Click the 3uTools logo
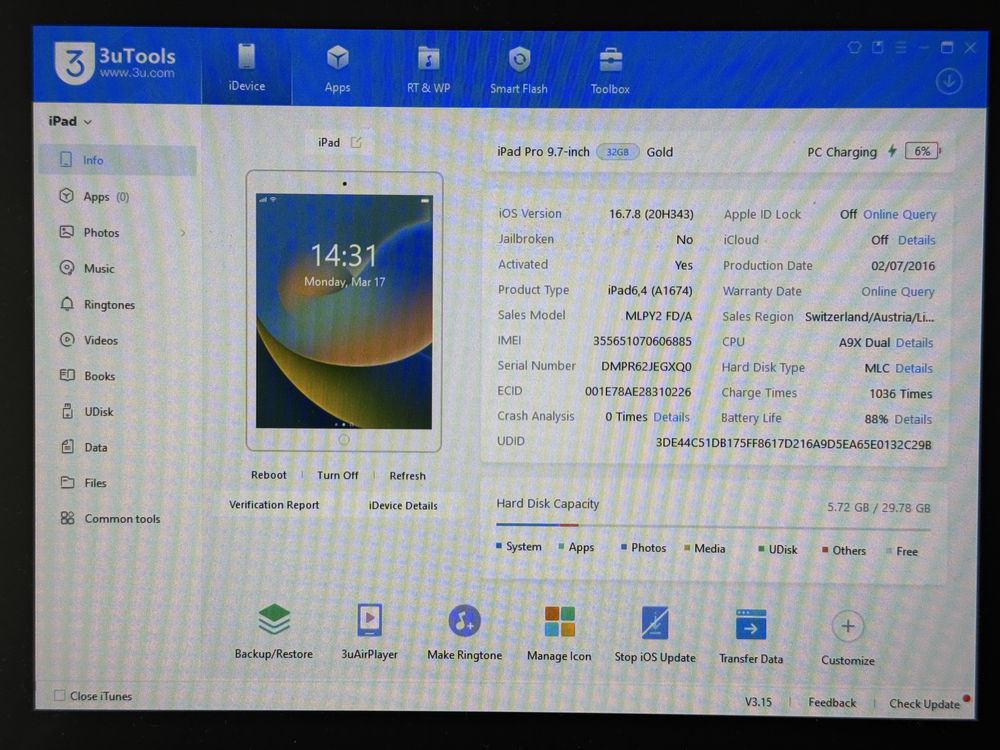The width and height of the screenshot is (1000, 750). point(115,62)
